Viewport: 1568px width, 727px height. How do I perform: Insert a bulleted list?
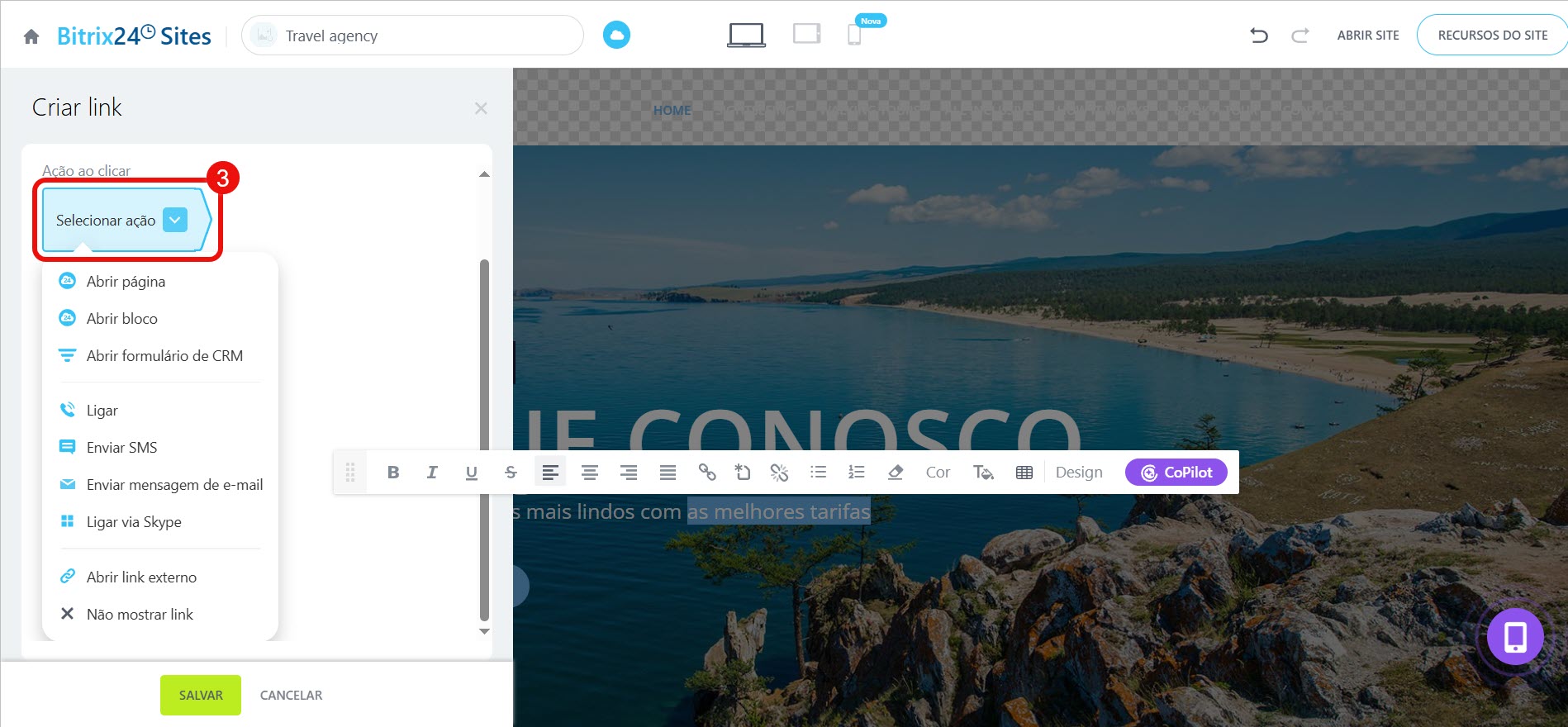tap(818, 473)
